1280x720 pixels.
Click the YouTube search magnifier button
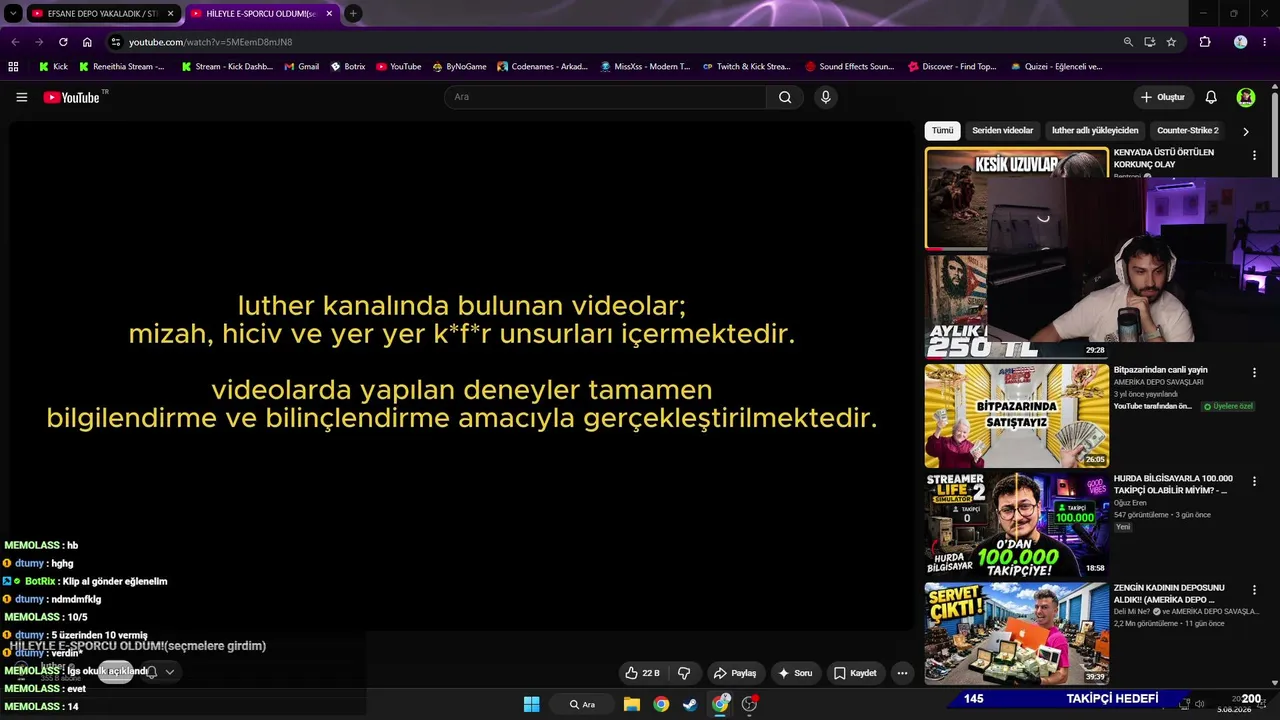[785, 97]
